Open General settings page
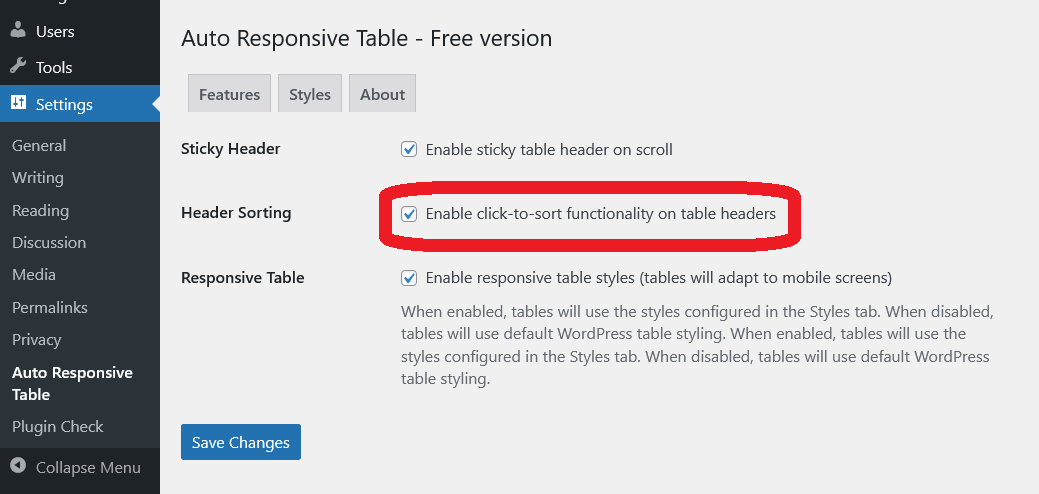The width and height of the screenshot is (1039, 494). click(x=39, y=146)
